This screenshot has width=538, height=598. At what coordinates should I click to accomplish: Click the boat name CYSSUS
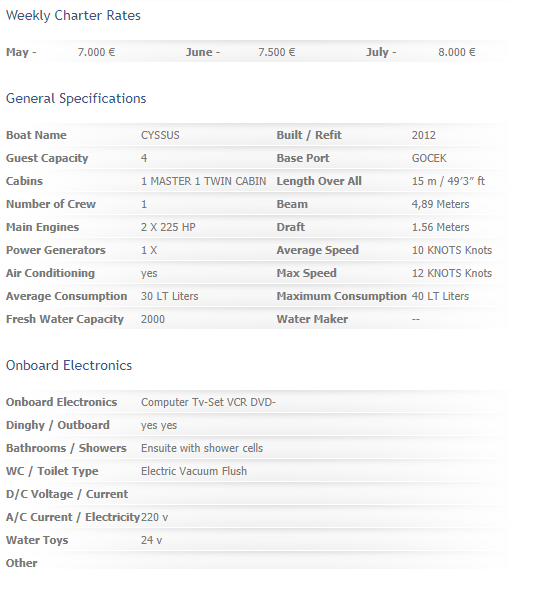pos(160,135)
